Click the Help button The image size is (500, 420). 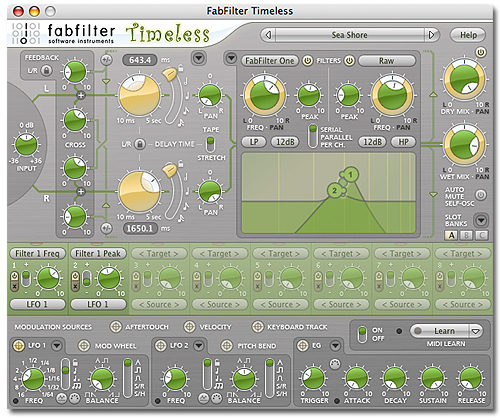(x=468, y=35)
